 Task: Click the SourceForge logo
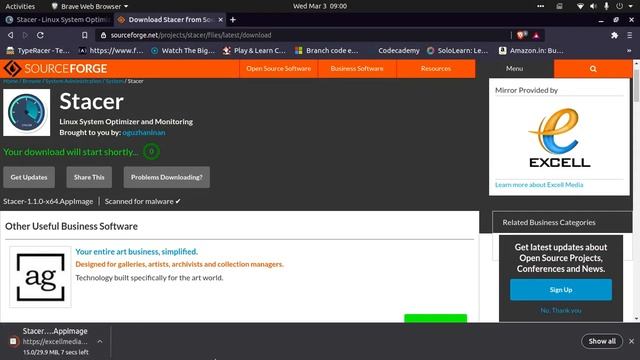(56, 69)
